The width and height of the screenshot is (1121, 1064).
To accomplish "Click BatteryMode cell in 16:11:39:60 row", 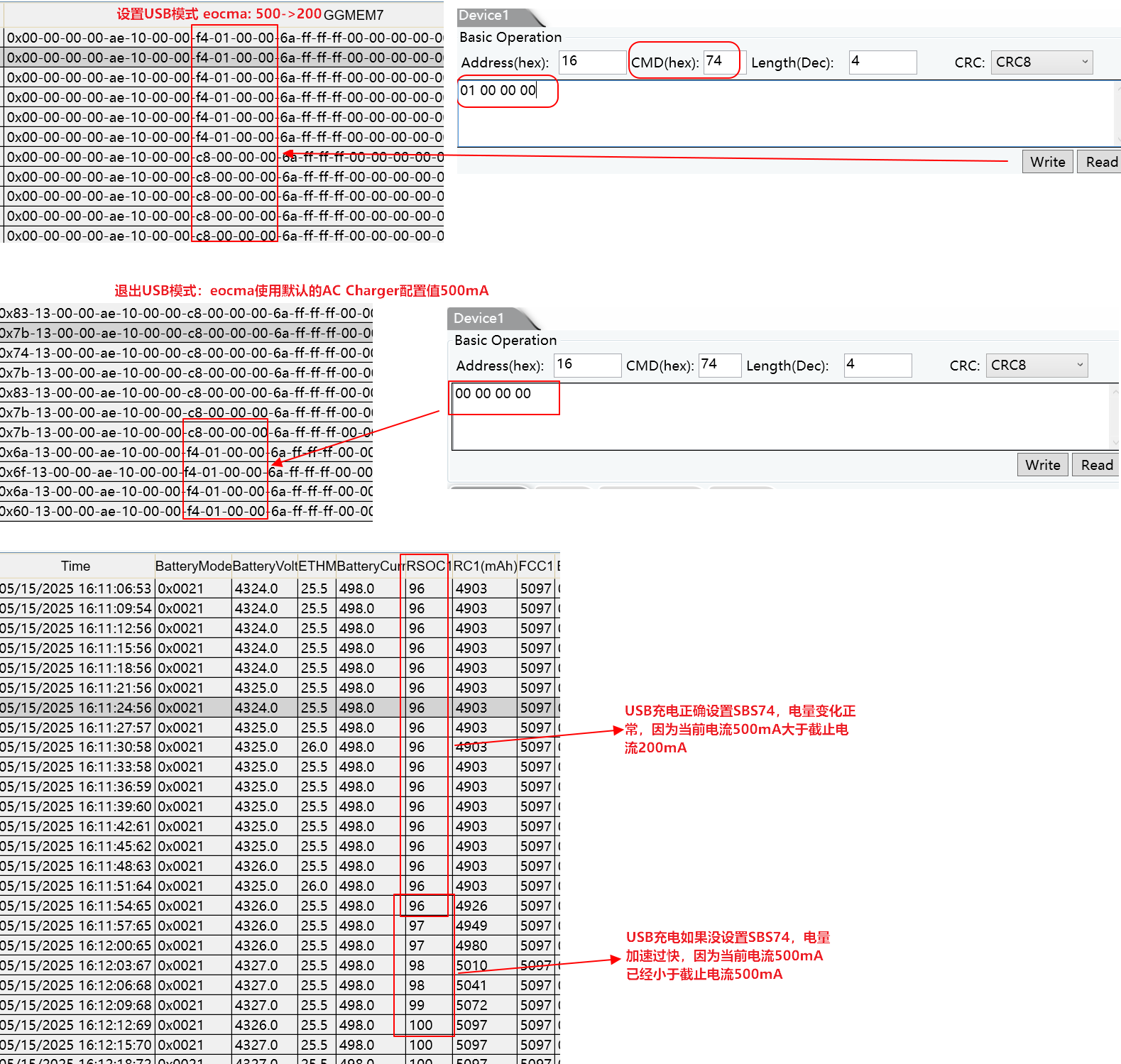I will [193, 806].
